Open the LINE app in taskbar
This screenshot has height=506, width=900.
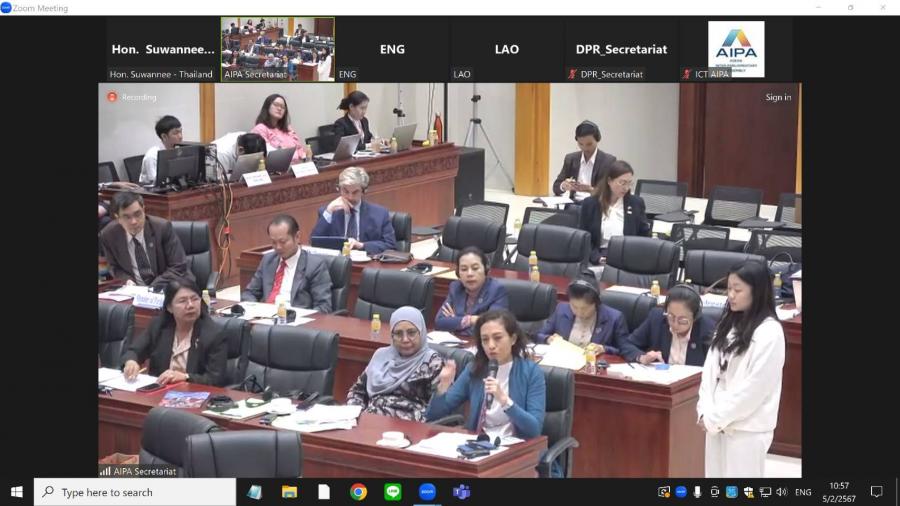click(392, 492)
